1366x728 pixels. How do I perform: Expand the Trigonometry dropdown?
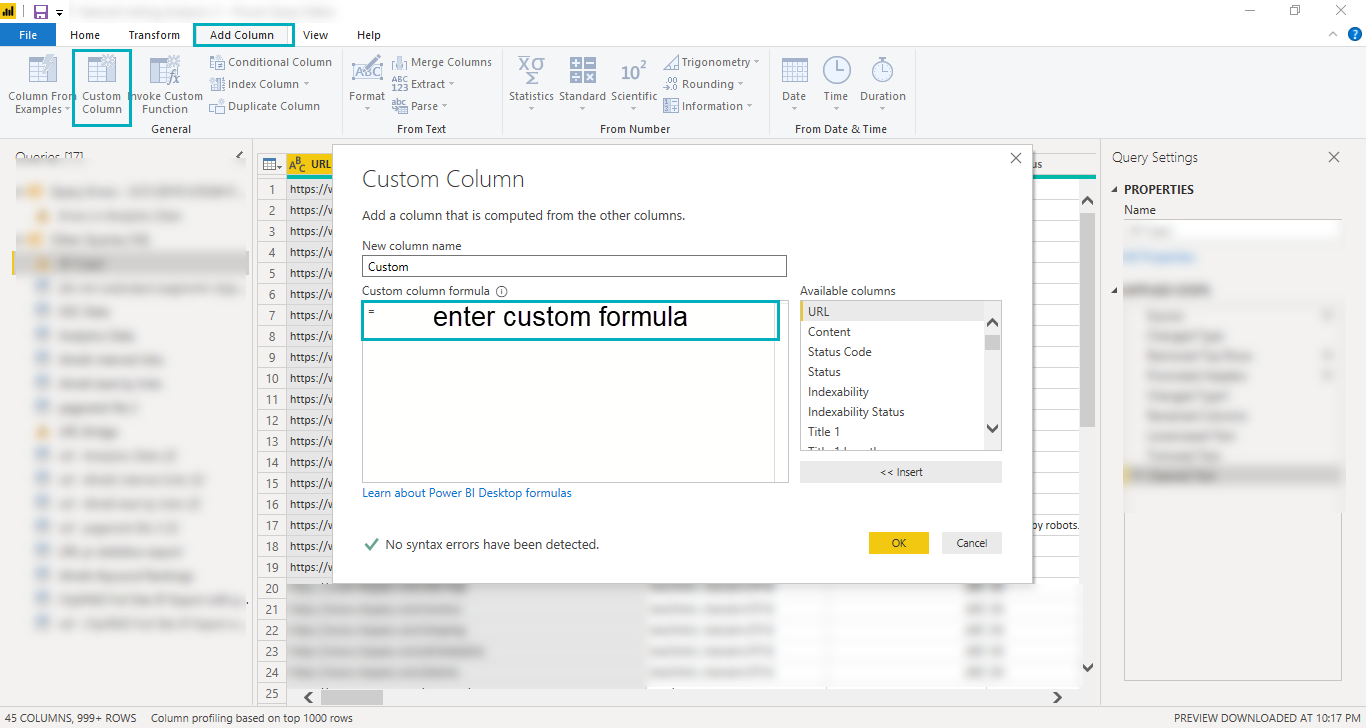pos(756,62)
